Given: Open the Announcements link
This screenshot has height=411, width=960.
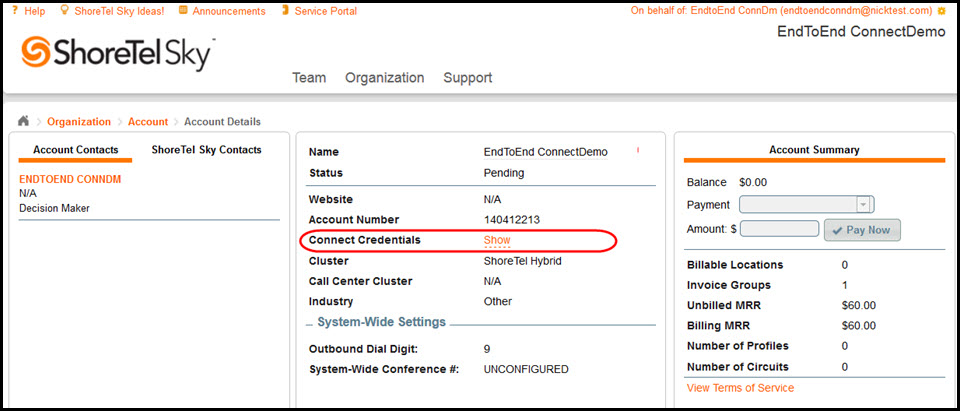Looking at the screenshot, I should 229,11.
